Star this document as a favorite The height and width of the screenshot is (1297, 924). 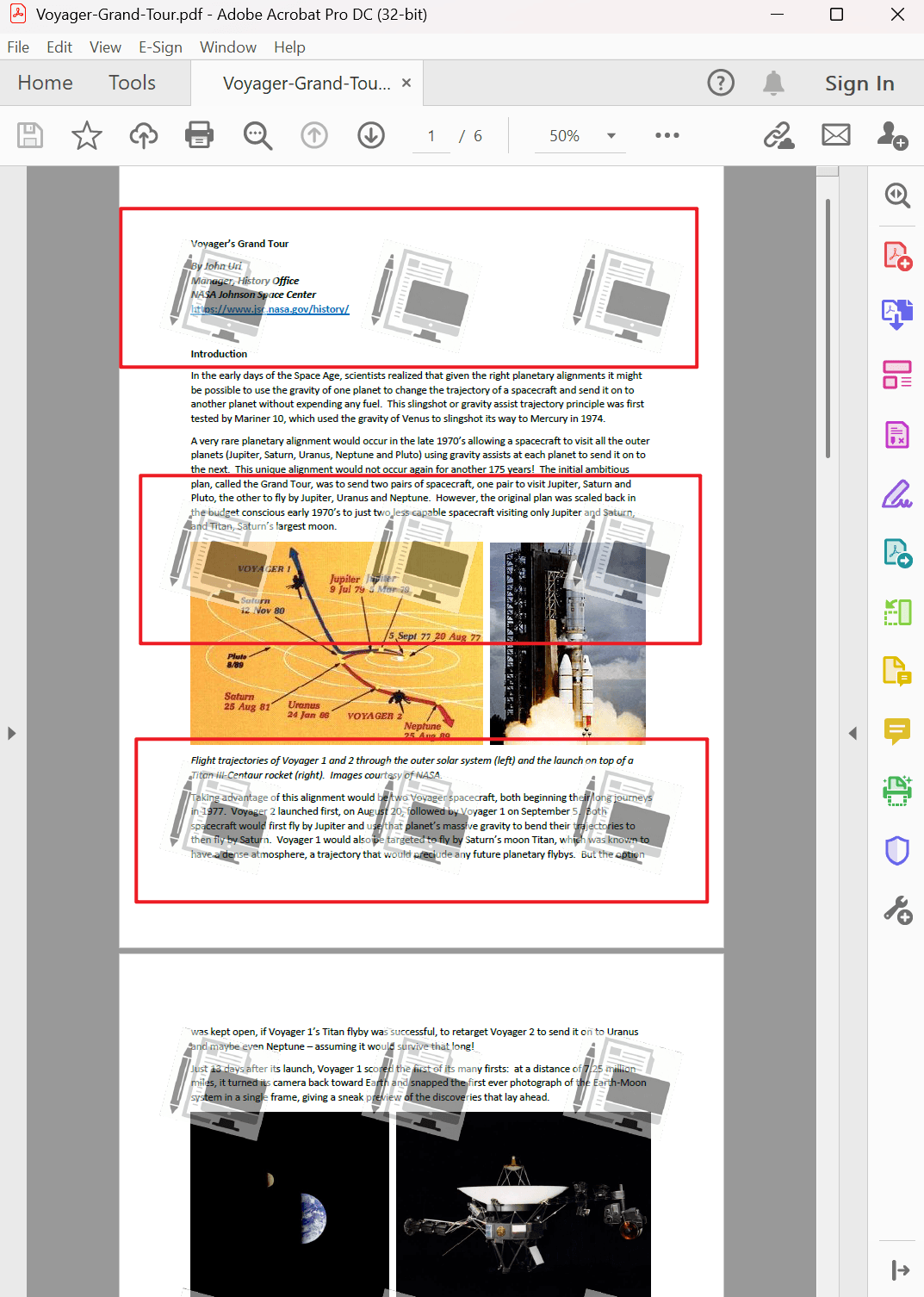click(86, 135)
